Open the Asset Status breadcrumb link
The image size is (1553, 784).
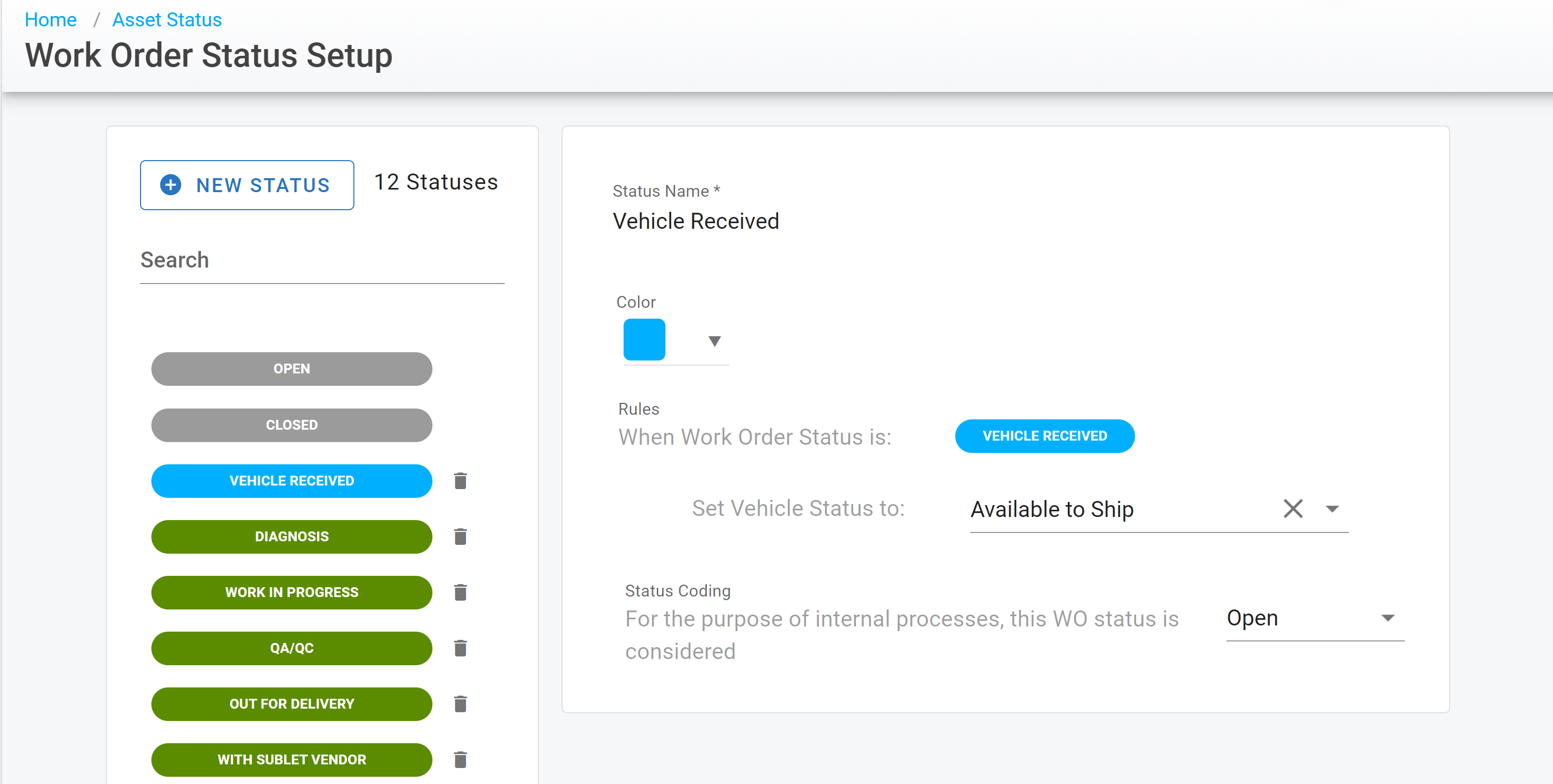[x=167, y=19]
